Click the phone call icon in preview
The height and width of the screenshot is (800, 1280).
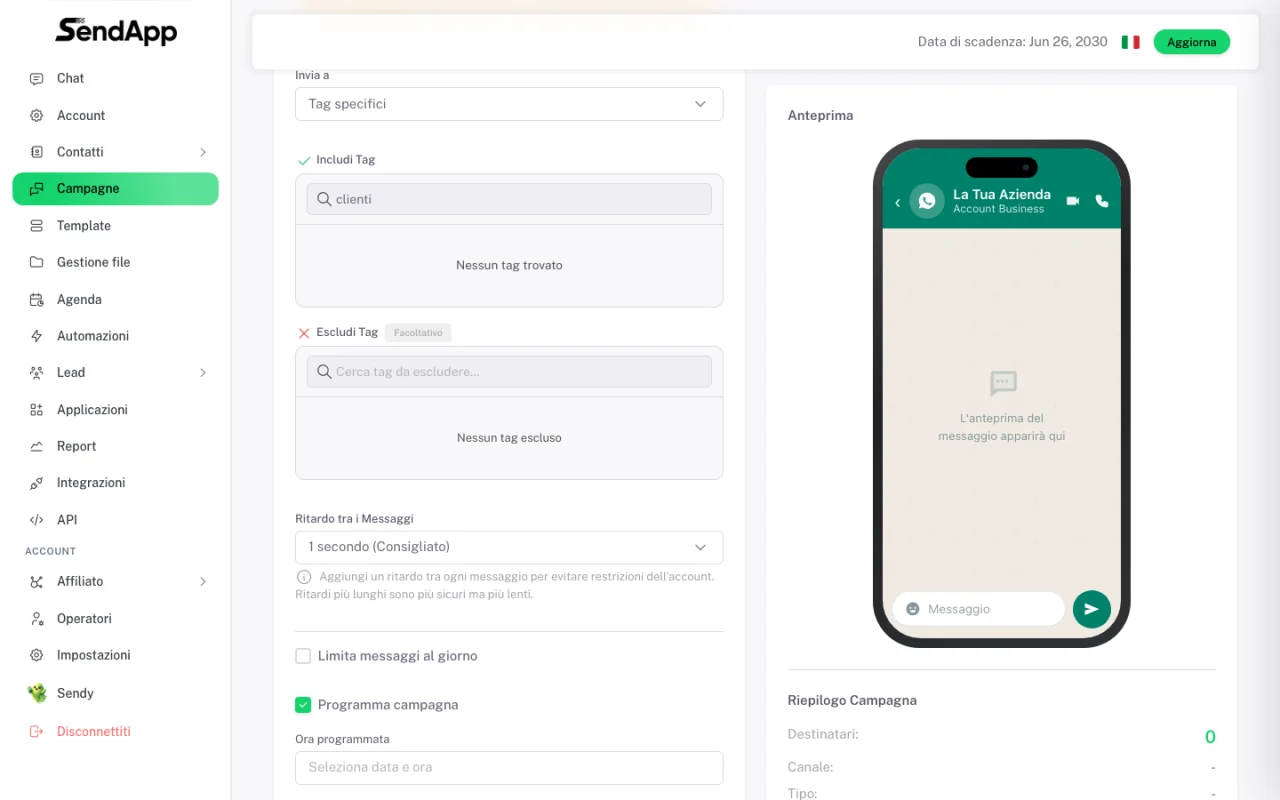[x=1102, y=201]
